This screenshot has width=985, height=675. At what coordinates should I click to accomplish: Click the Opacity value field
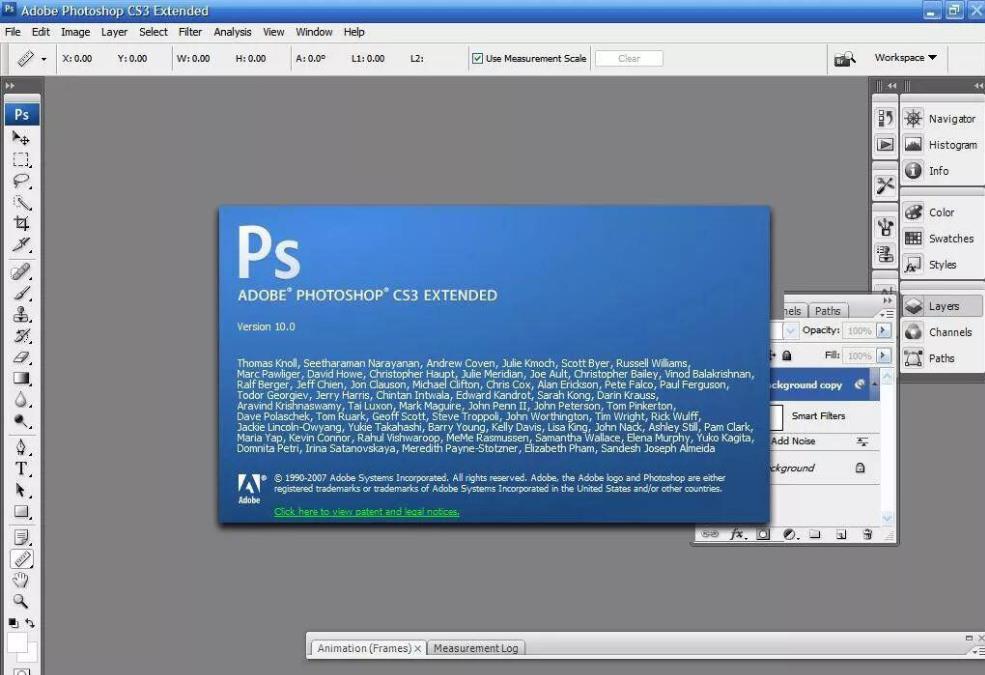[x=859, y=330]
